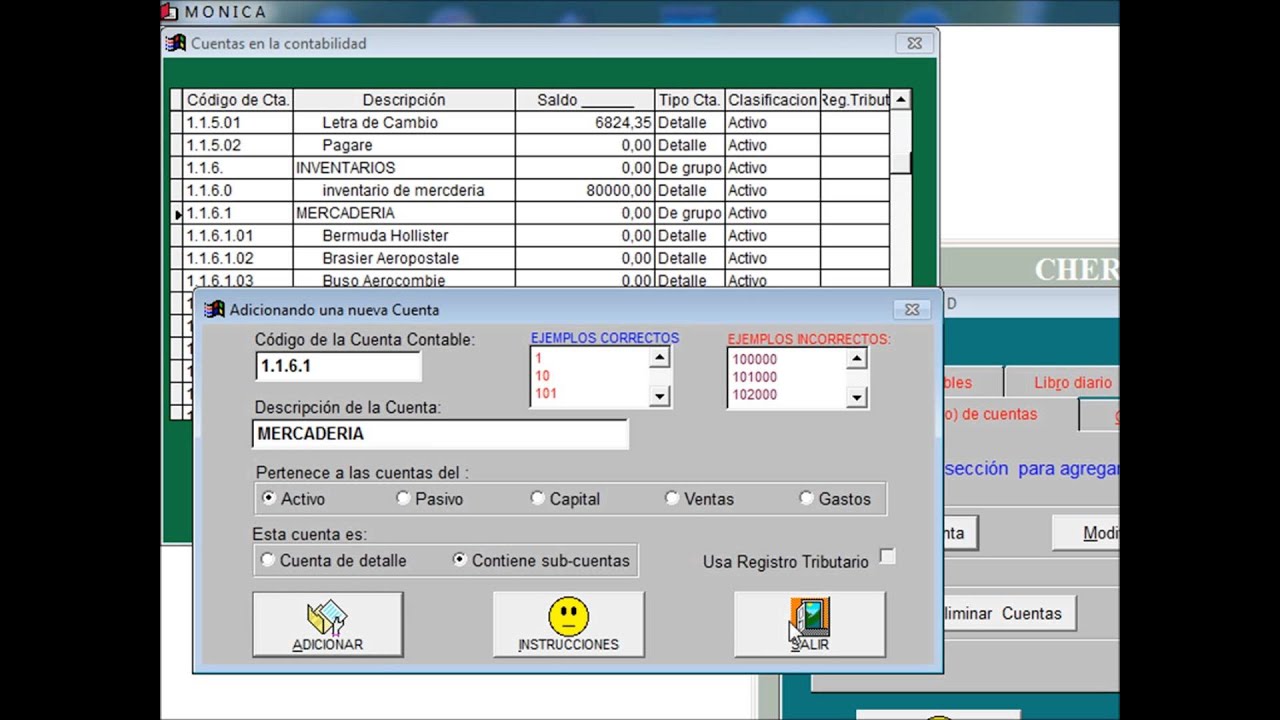Select the Gastos radio button
This screenshot has width=1280, height=720.
coord(806,498)
